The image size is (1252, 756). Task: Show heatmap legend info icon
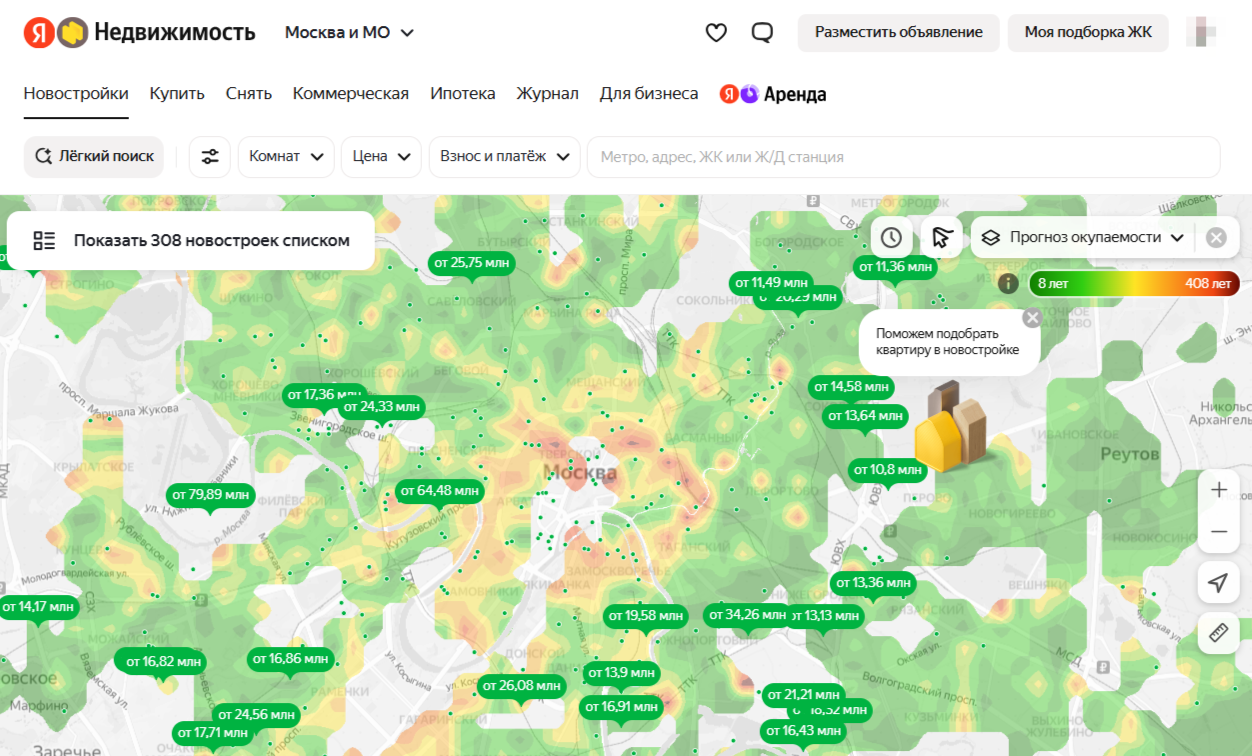pos(1008,283)
